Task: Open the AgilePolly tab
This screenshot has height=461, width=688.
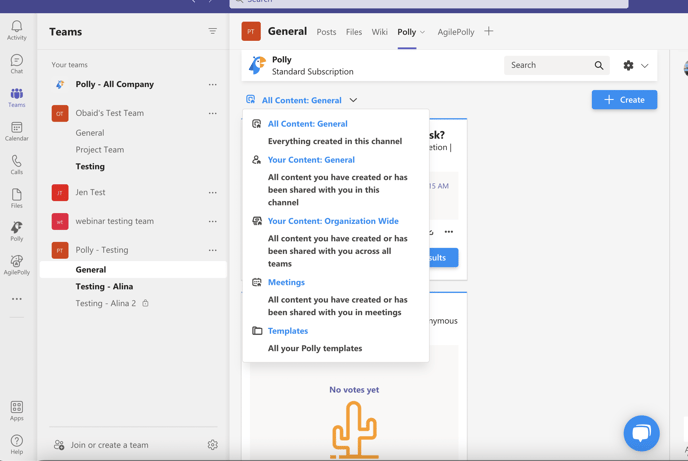Action: (x=456, y=32)
